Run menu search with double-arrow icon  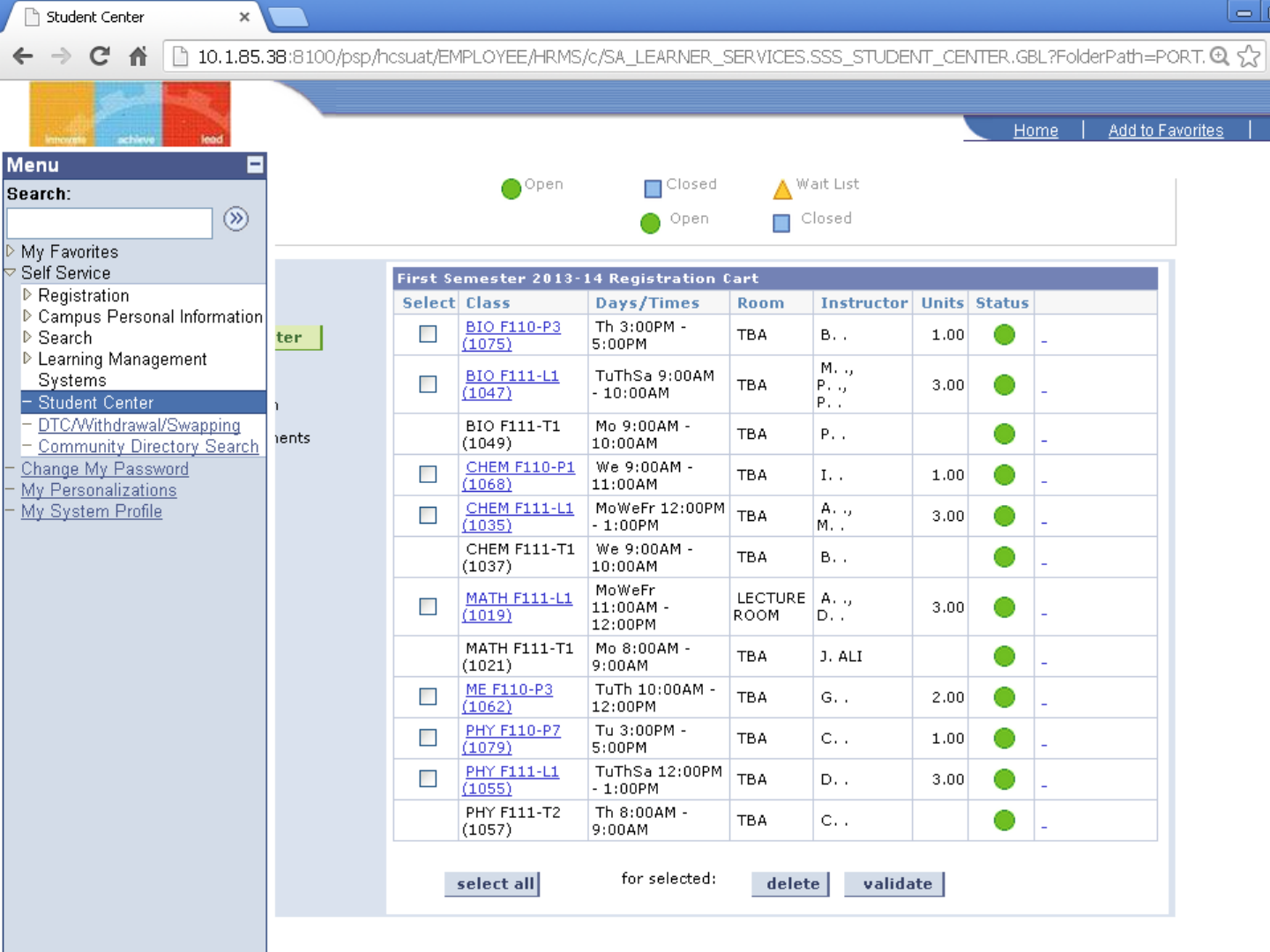235,219
